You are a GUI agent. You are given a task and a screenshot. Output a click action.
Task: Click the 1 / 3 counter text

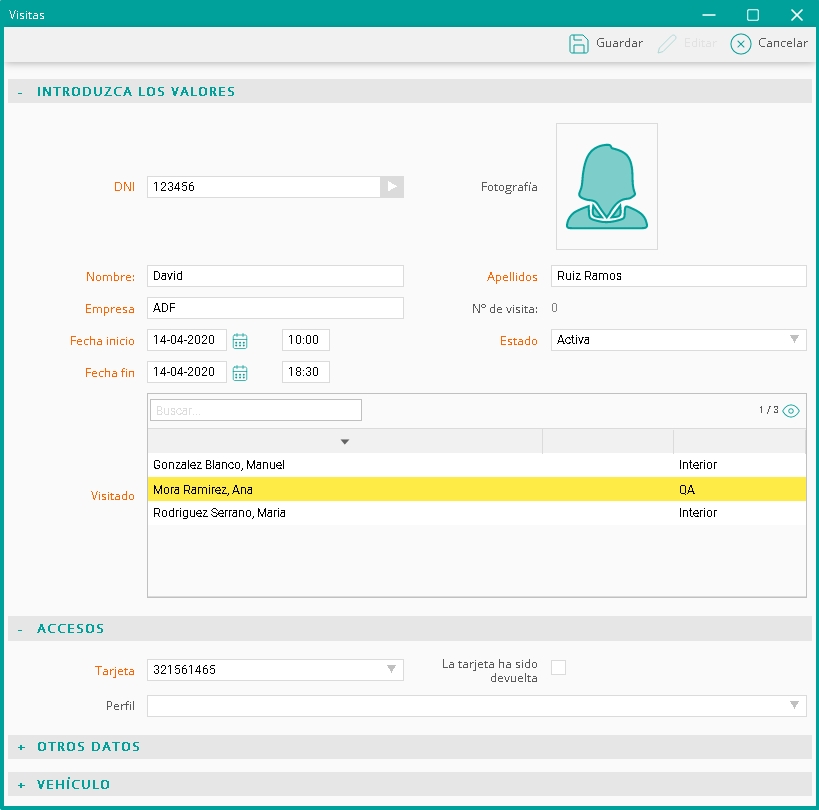[x=769, y=410]
